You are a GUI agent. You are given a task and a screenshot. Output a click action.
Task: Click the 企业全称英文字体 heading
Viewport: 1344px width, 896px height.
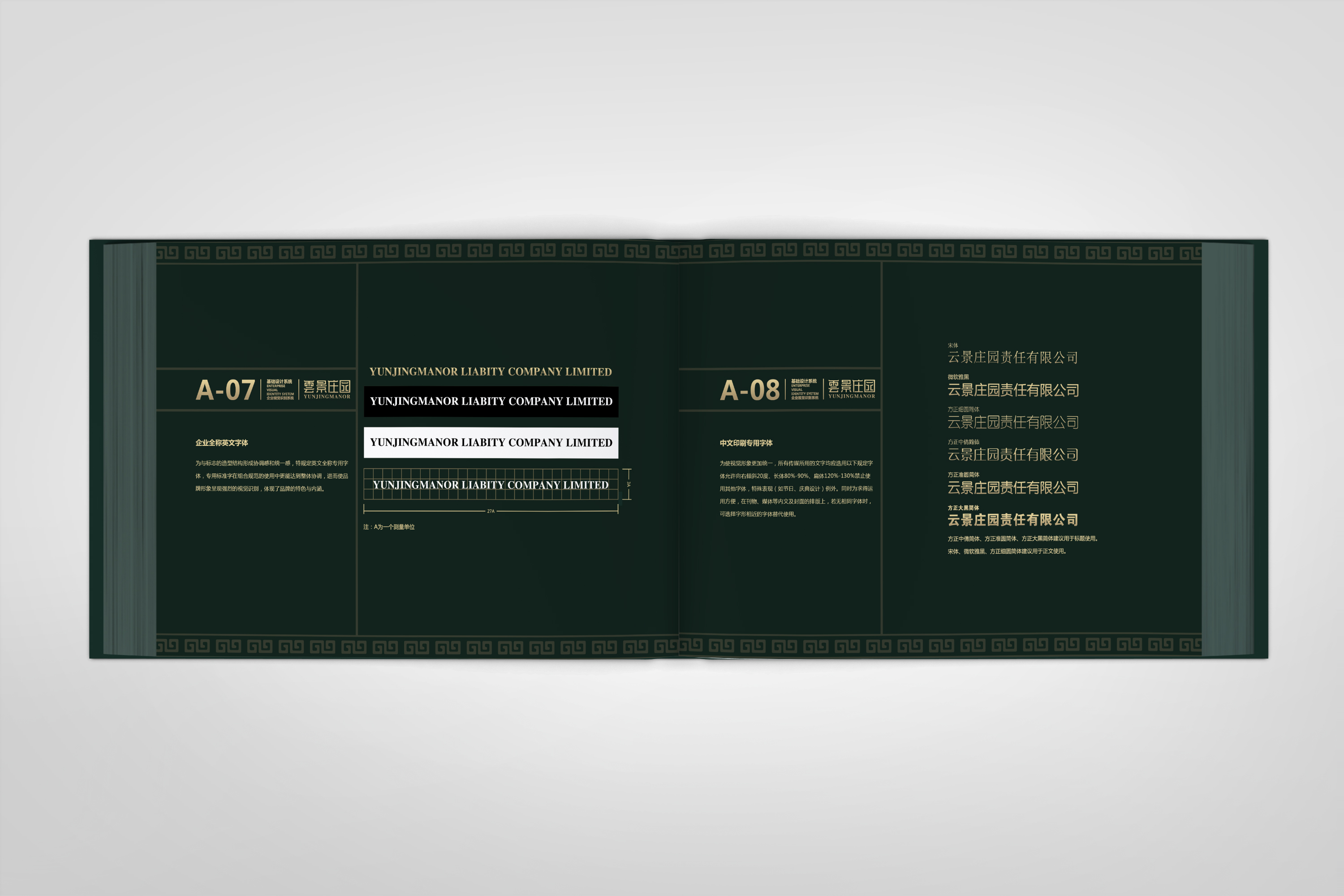click(222, 443)
